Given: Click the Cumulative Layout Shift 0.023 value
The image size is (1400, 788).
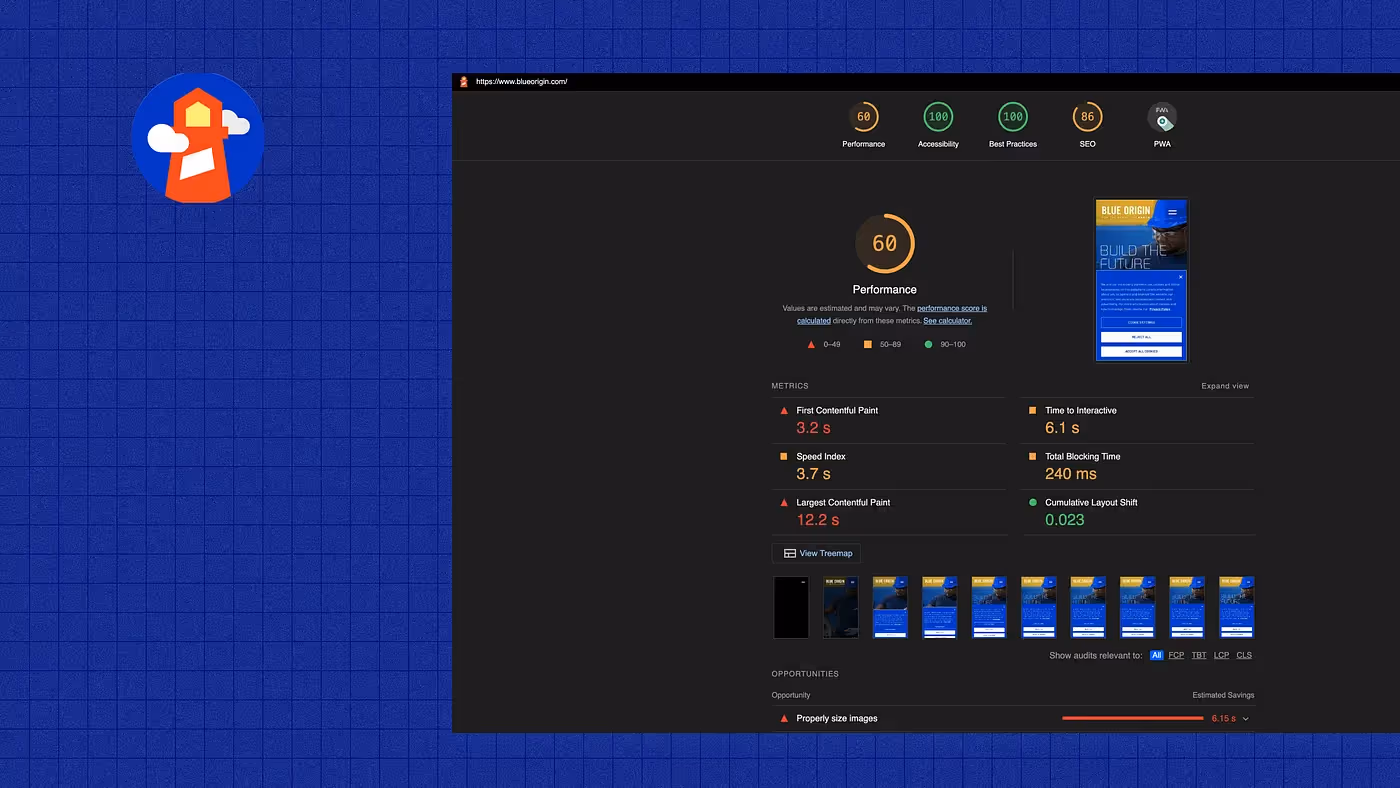Looking at the screenshot, I should coord(1065,520).
